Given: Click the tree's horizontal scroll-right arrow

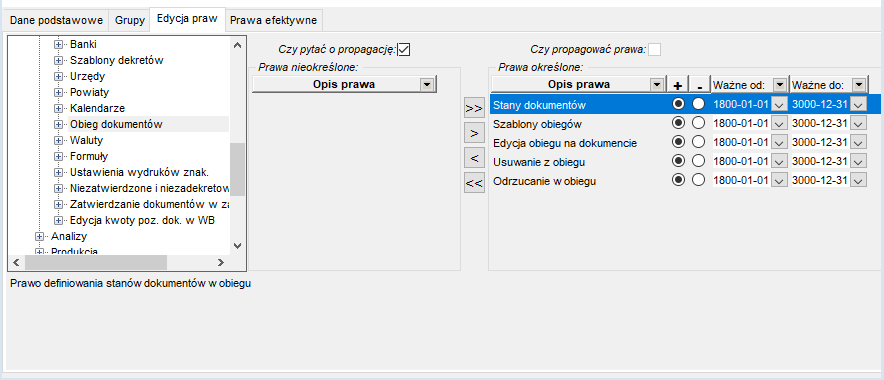Looking at the screenshot, I should pyautogui.click(x=220, y=262).
